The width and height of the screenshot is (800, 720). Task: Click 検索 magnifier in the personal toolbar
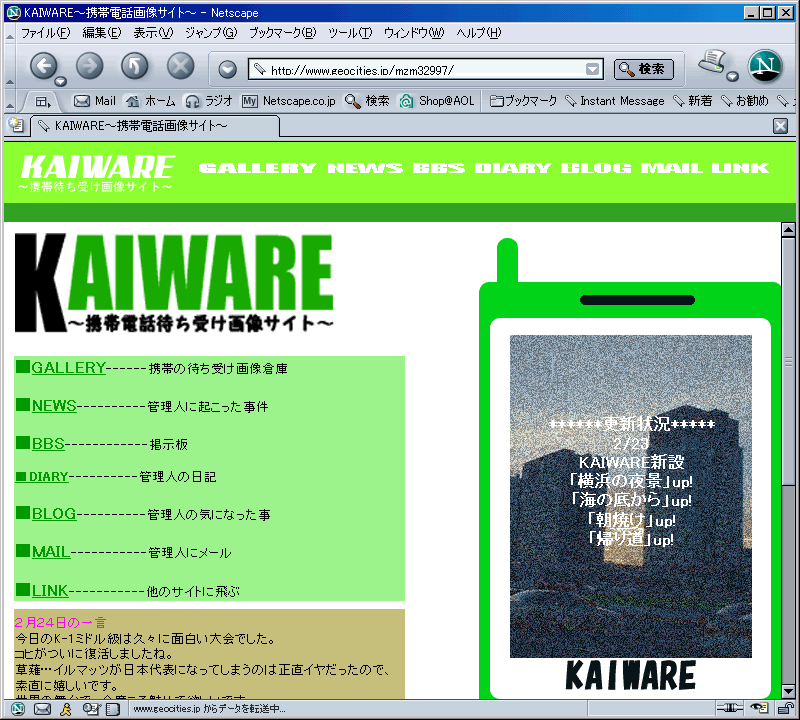point(367,101)
